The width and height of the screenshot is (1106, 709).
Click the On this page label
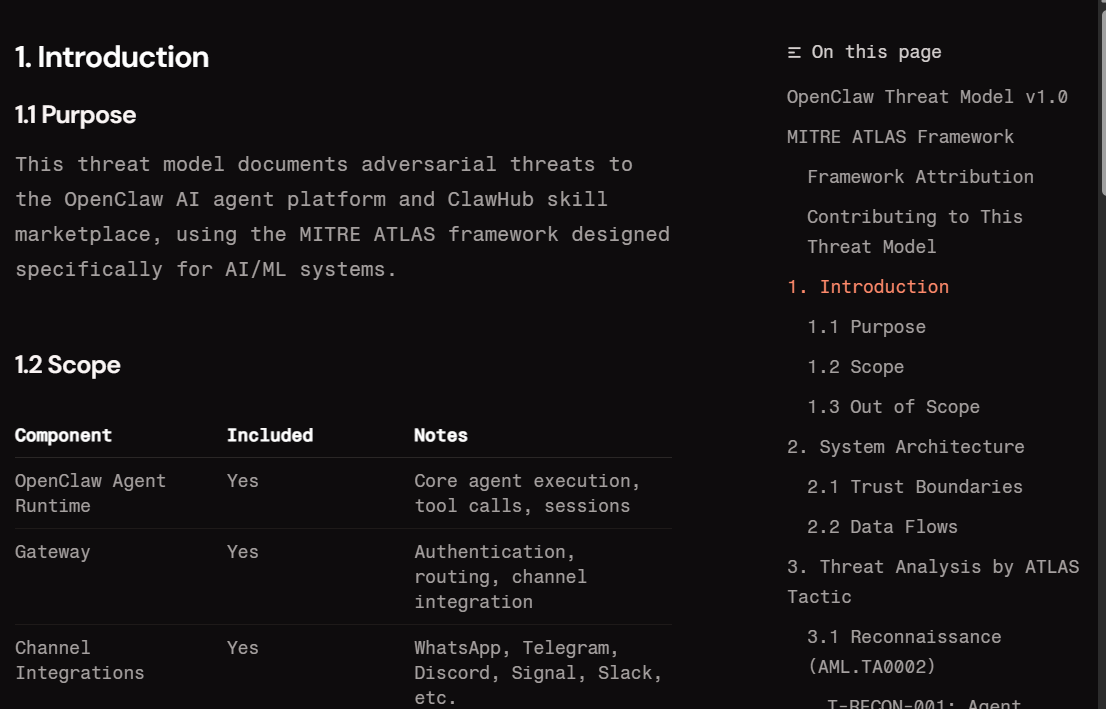[x=876, y=52]
